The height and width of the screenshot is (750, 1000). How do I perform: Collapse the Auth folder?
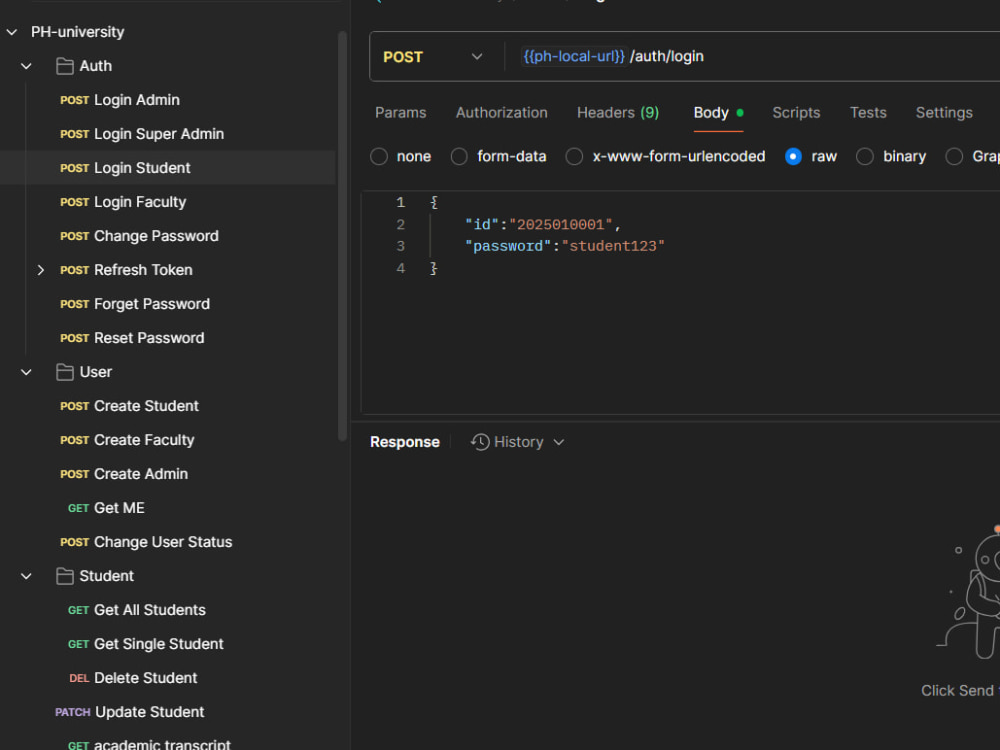click(x=25, y=66)
